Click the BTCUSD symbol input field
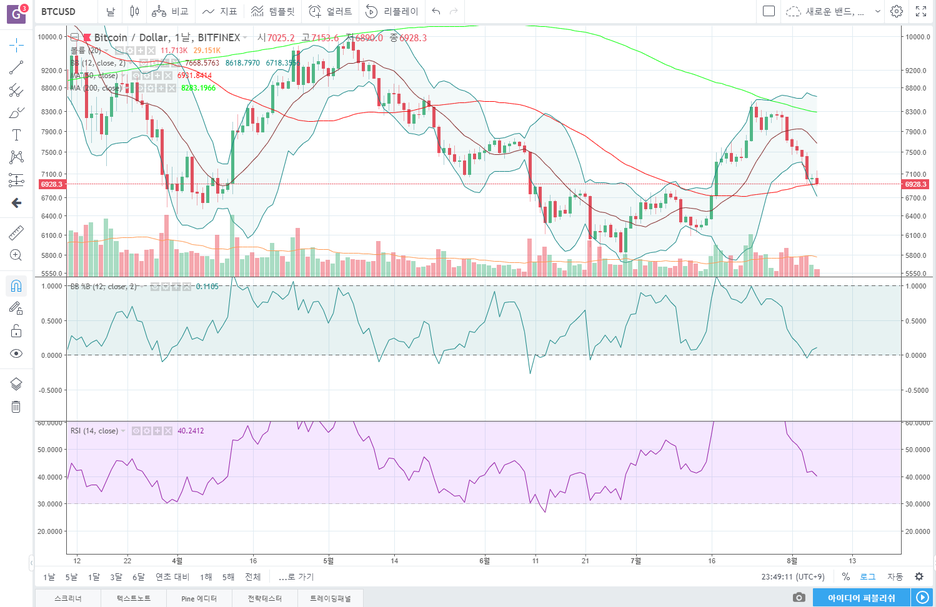This screenshot has height=607, width=936. click(58, 11)
